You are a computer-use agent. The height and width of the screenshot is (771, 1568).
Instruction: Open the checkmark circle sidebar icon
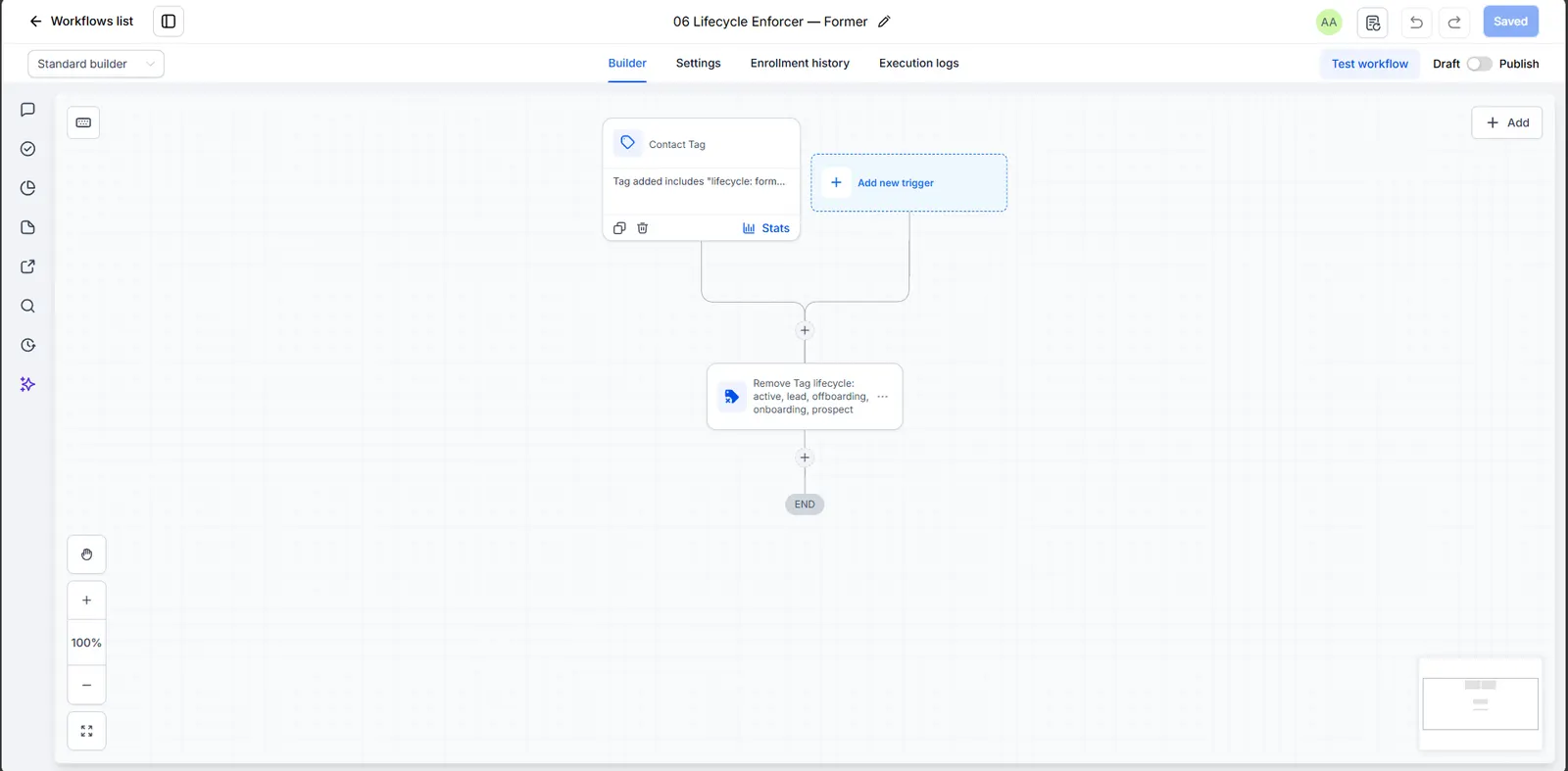(x=27, y=149)
